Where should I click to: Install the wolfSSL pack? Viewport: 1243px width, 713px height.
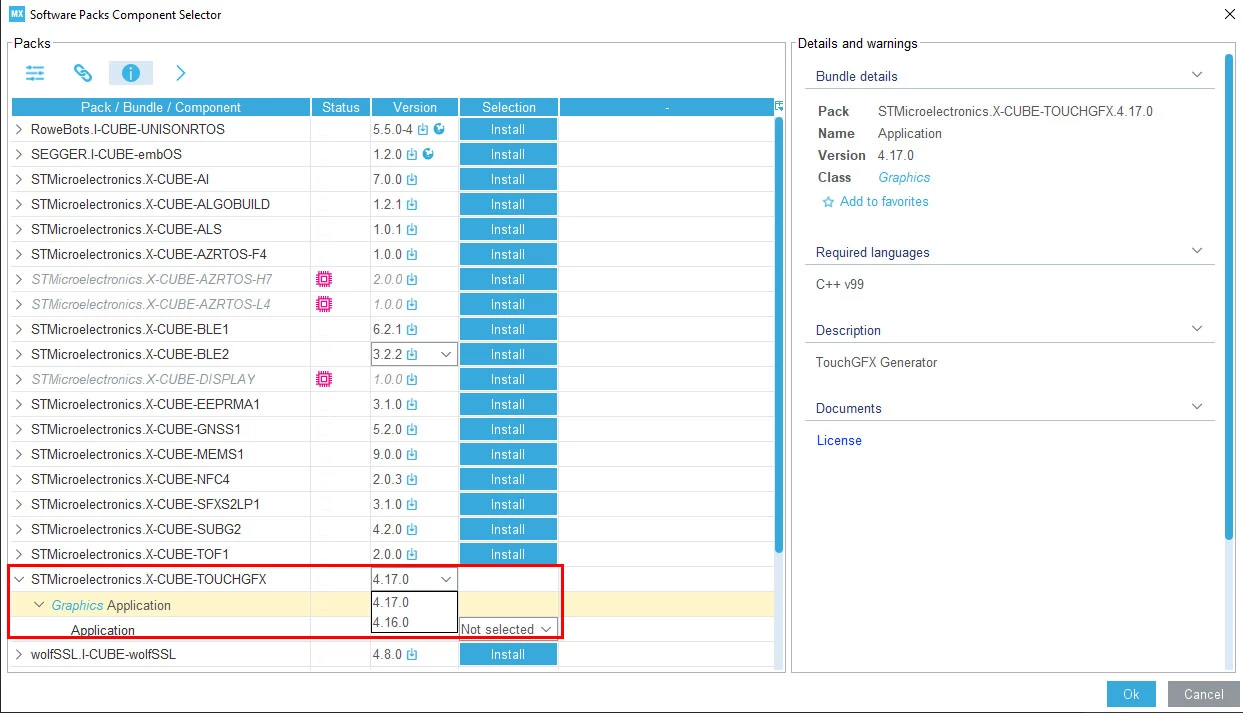(x=508, y=654)
